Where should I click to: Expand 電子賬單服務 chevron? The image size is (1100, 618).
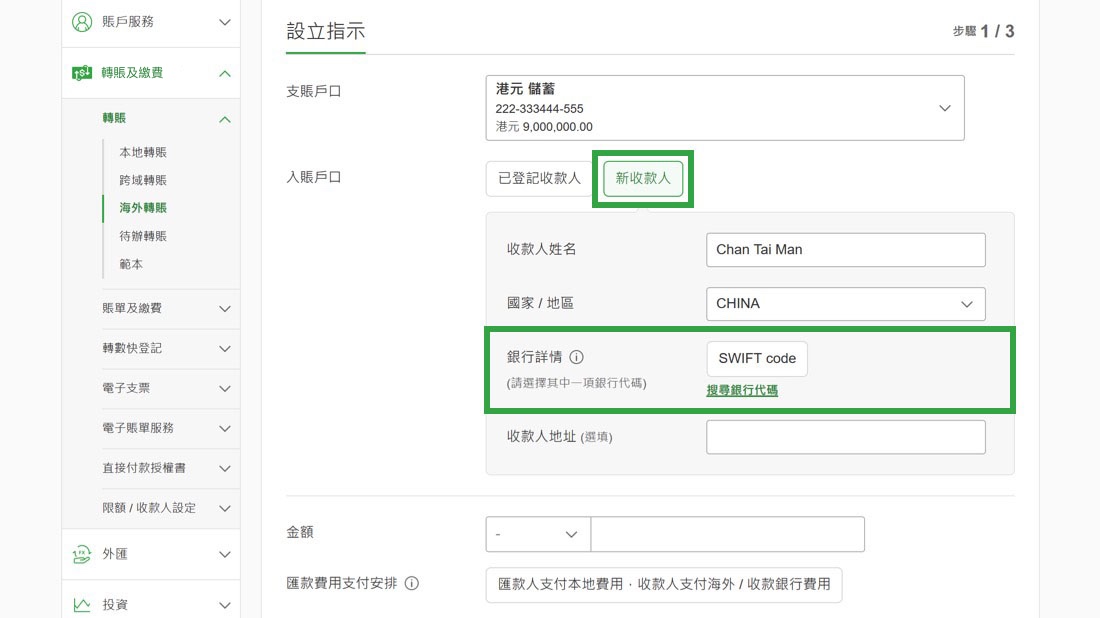pos(224,429)
